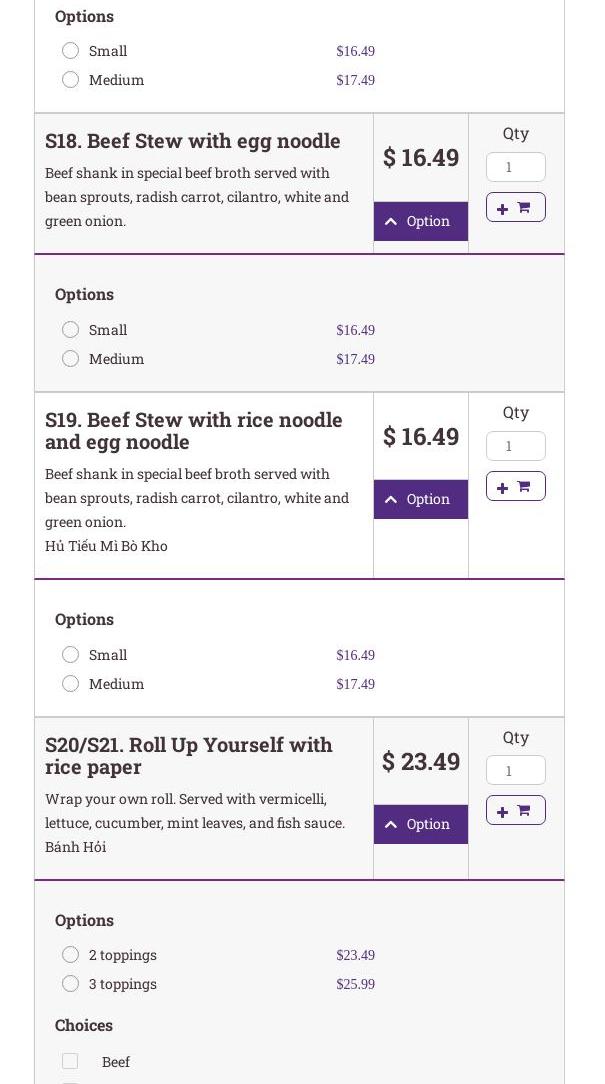Select the 2 toppings option
605x1084 pixels.
point(70,955)
